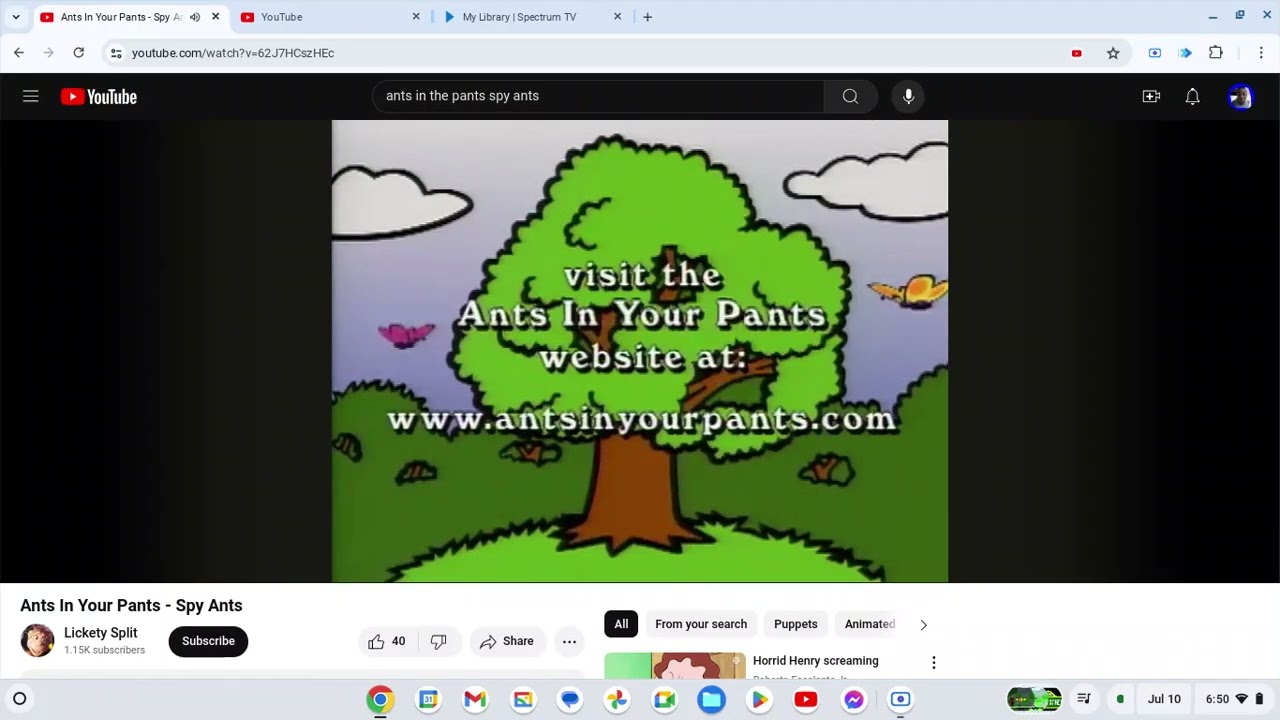1280x720 pixels.
Task: Click the video player to pause
Action: click(x=640, y=351)
